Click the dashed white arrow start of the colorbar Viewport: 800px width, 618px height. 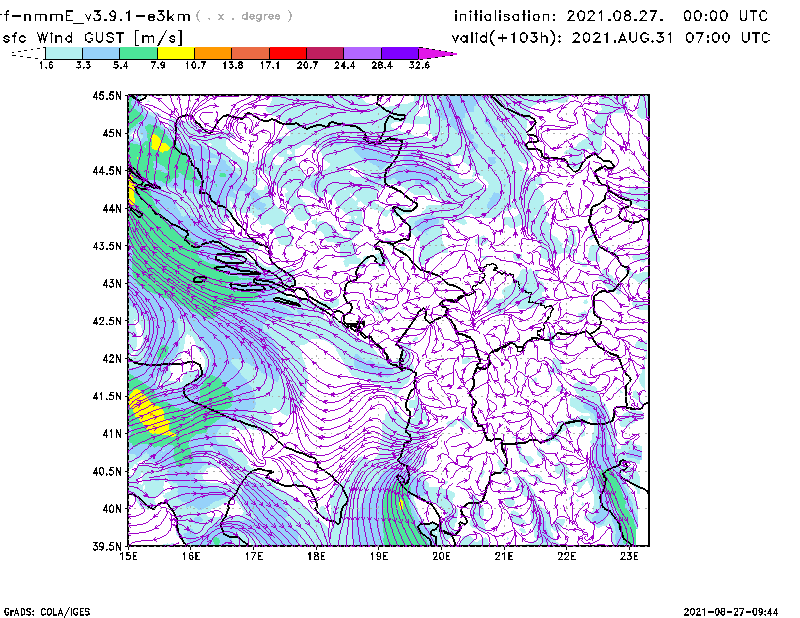pyautogui.click(x=28, y=53)
